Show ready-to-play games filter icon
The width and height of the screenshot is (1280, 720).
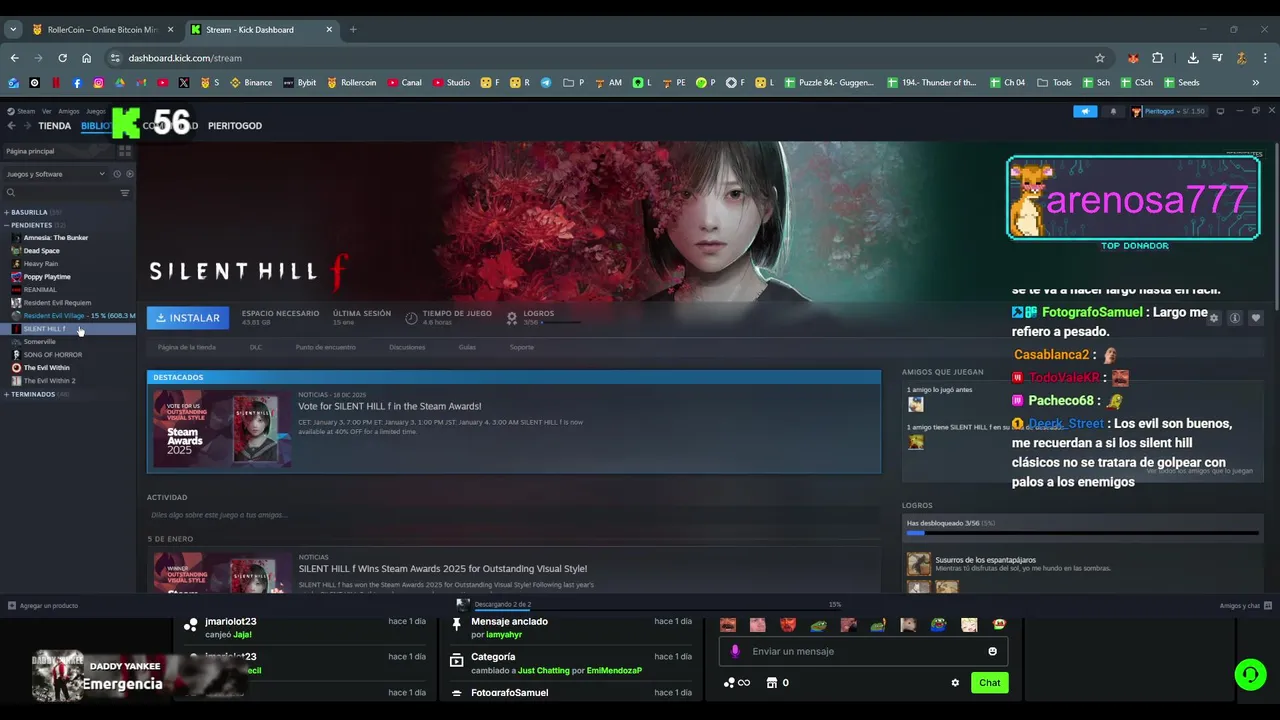coord(130,174)
